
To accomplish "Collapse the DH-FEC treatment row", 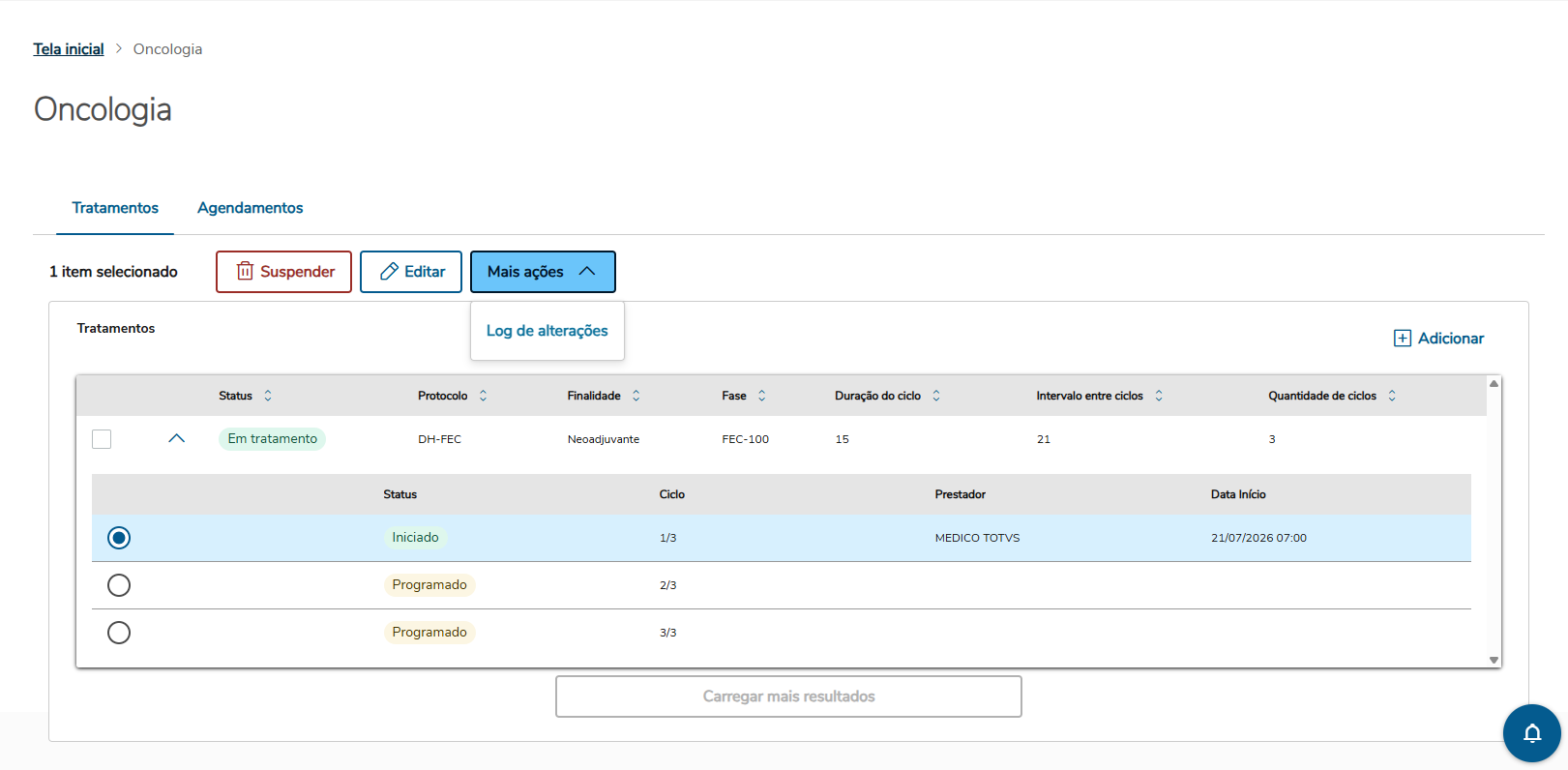I will 176,439.
